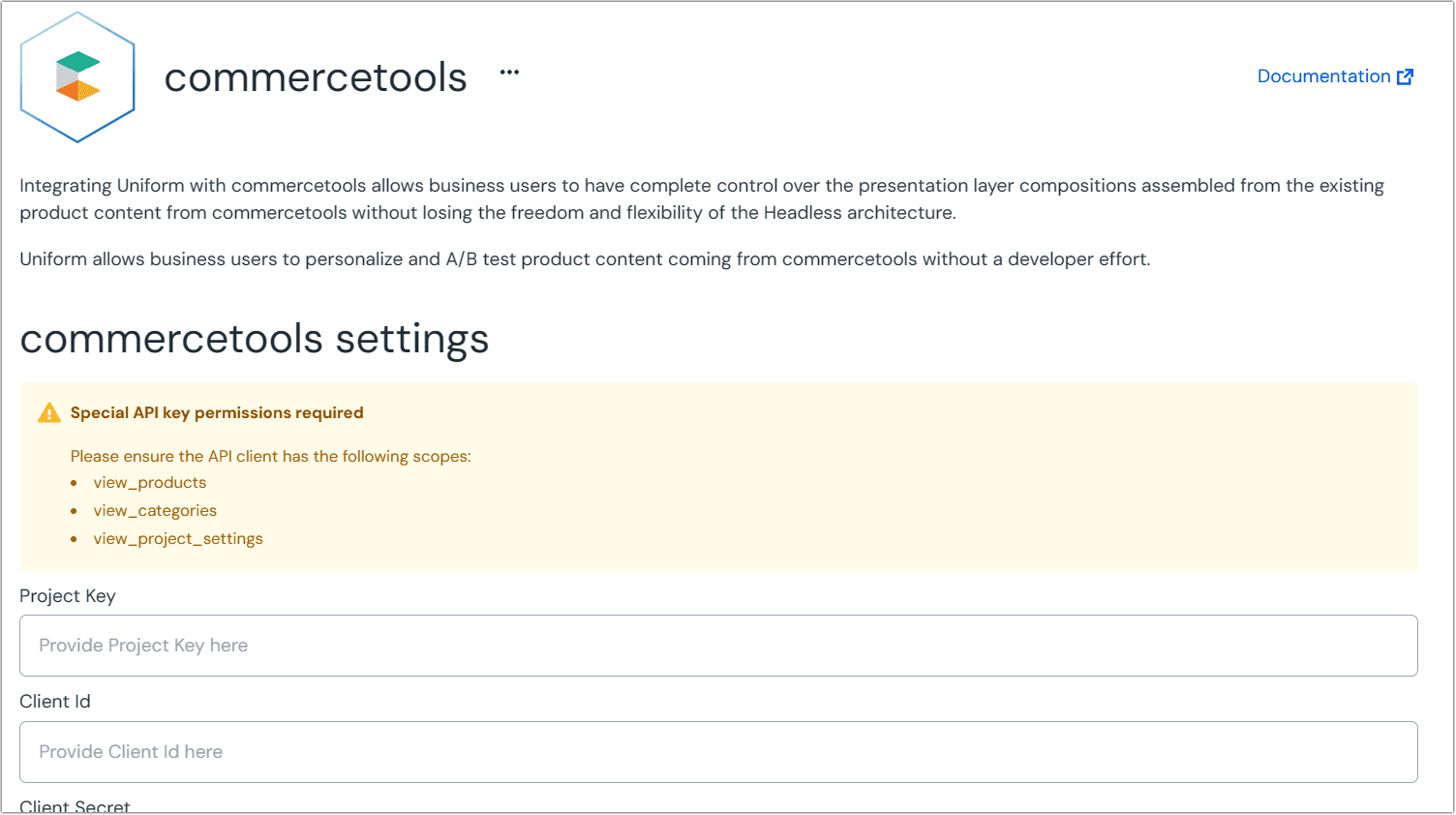Click the commercetools title next to logo
This screenshot has height=815, width=1456.
pos(316,77)
